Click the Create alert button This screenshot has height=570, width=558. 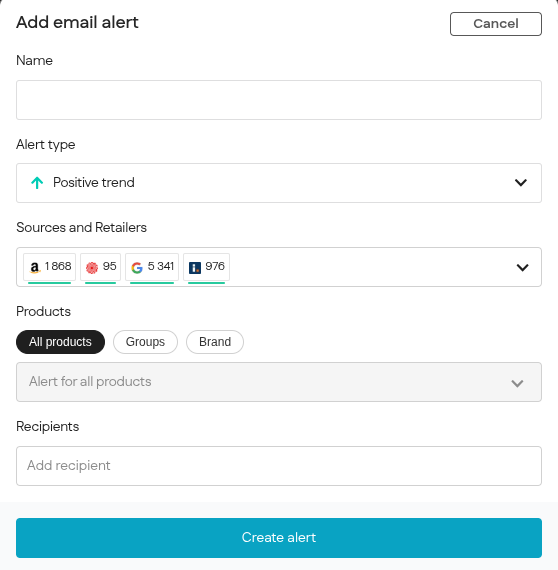point(279,538)
